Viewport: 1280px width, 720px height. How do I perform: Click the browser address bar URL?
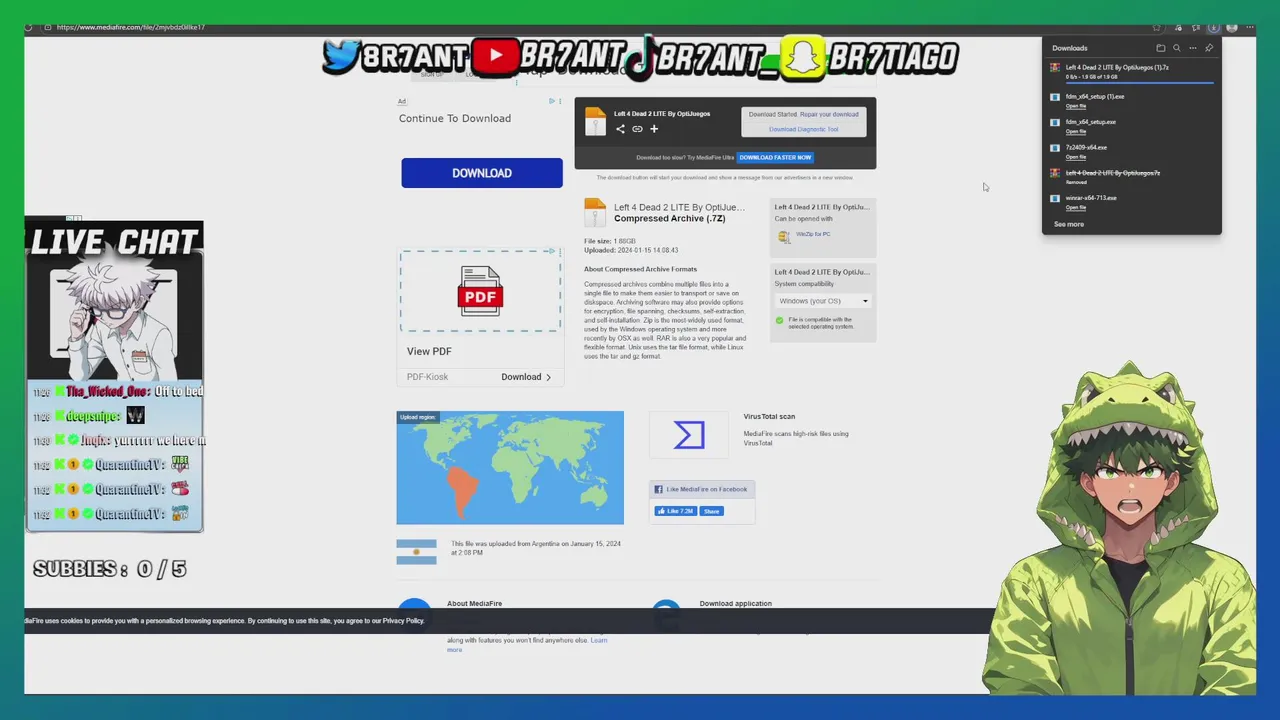(x=131, y=27)
